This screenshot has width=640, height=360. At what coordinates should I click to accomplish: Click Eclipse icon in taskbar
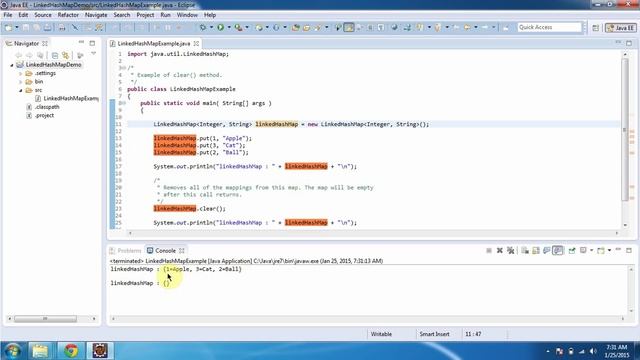(x=100, y=351)
